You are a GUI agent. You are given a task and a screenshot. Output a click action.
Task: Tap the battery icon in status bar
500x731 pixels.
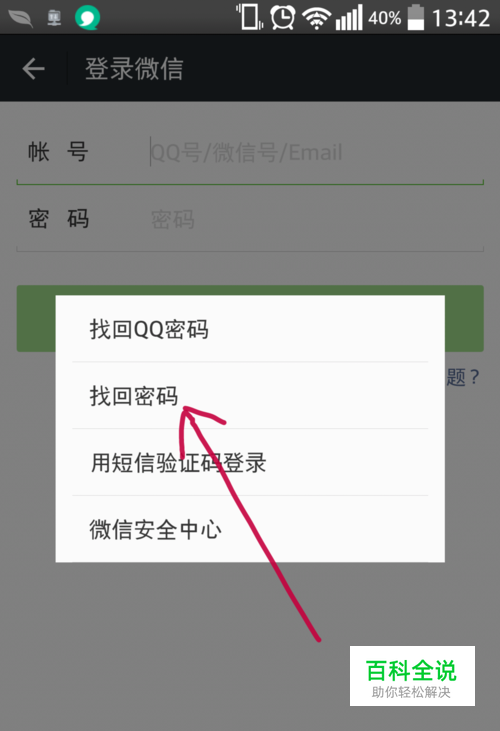coord(416,18)
